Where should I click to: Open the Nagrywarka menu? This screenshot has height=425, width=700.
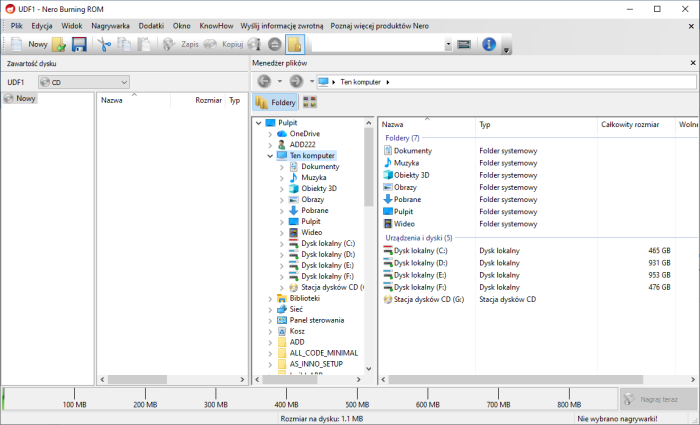point(110,26)
